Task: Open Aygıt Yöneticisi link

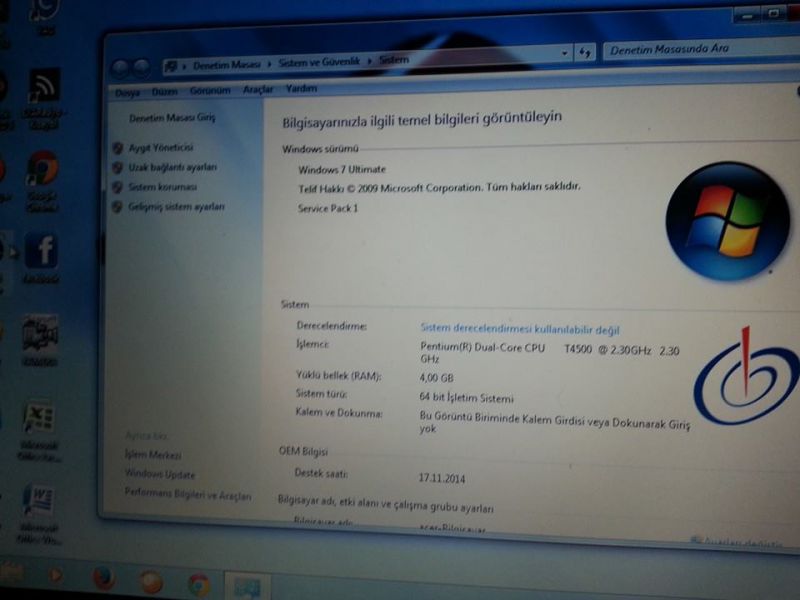Action: [161, 147]
